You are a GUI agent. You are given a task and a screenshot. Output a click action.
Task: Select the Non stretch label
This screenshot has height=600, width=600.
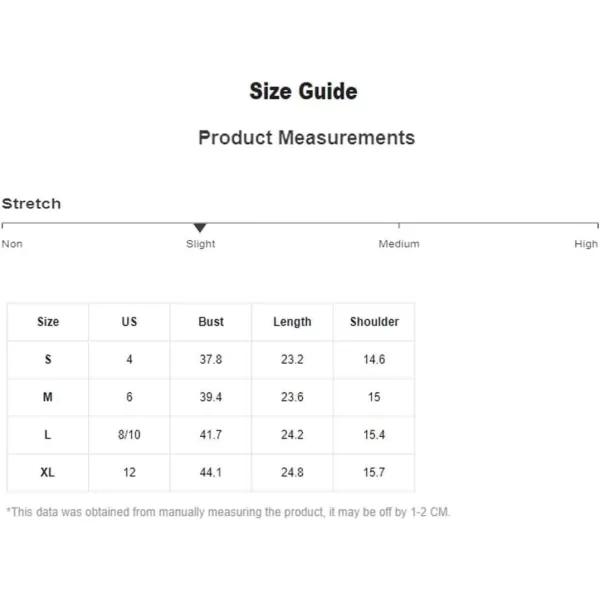click(x=12, y=244)
